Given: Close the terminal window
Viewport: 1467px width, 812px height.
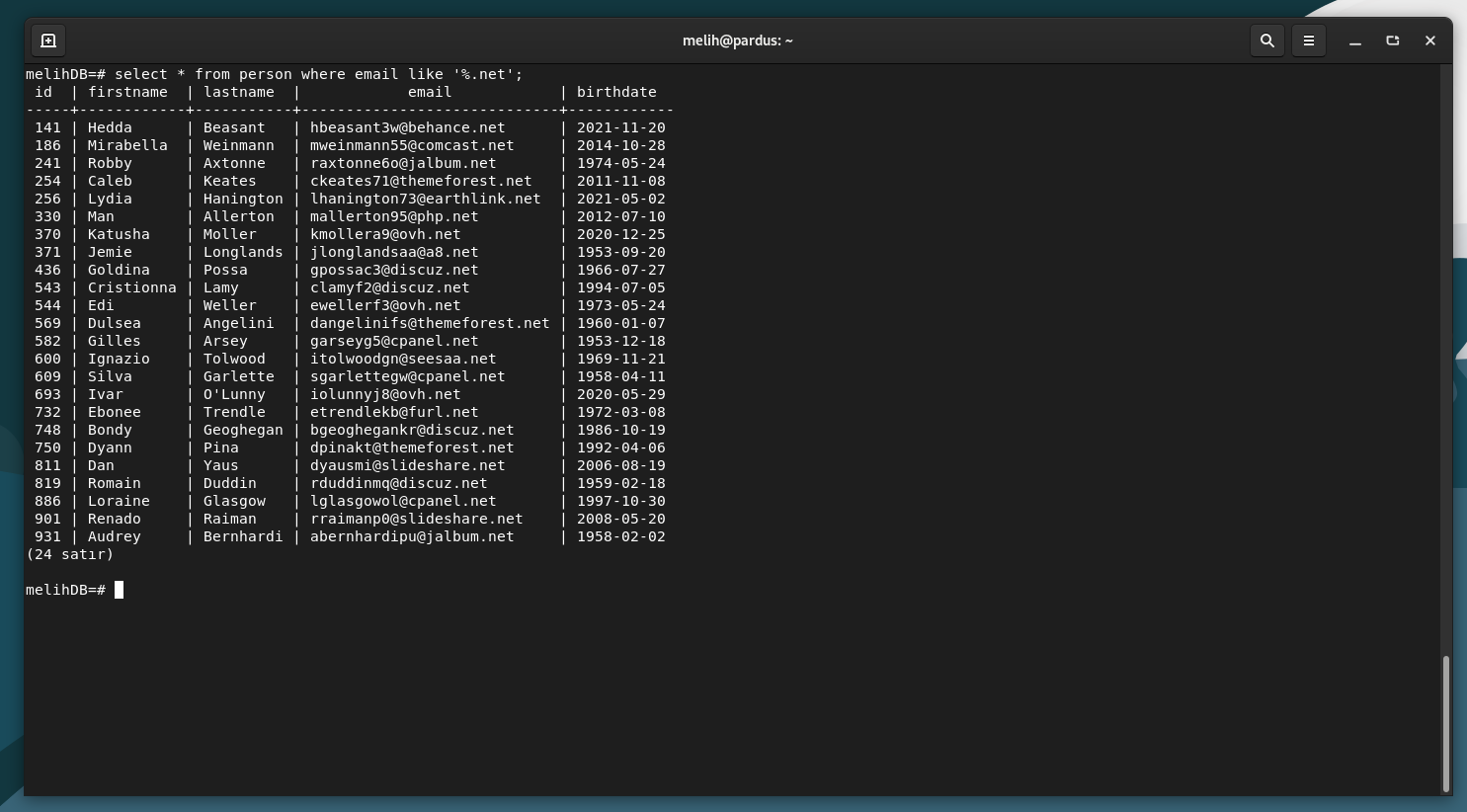Looking at the screenshot, I should click(x=1430, y=41).
